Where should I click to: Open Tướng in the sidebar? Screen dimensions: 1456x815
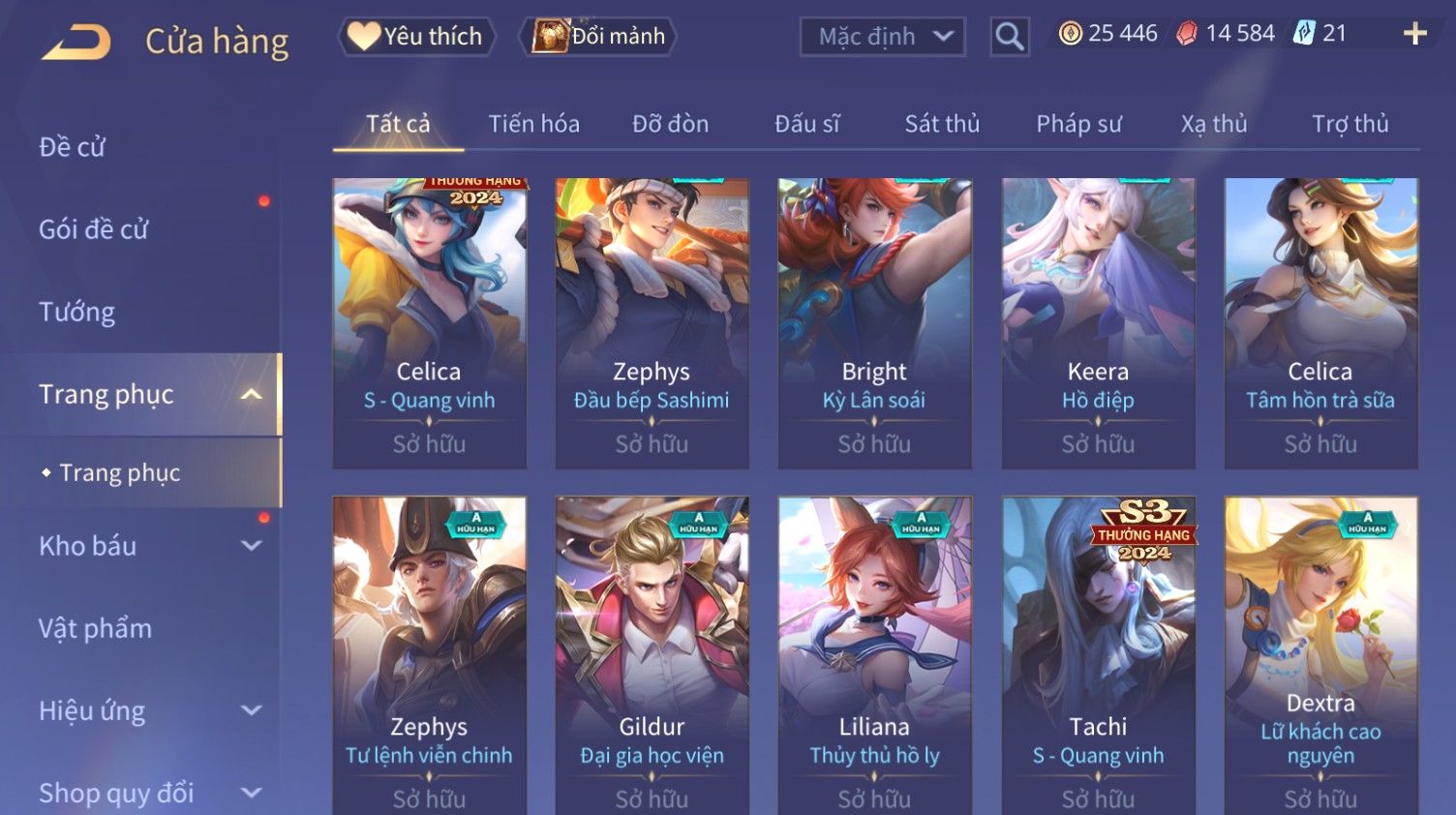[76, 313]
